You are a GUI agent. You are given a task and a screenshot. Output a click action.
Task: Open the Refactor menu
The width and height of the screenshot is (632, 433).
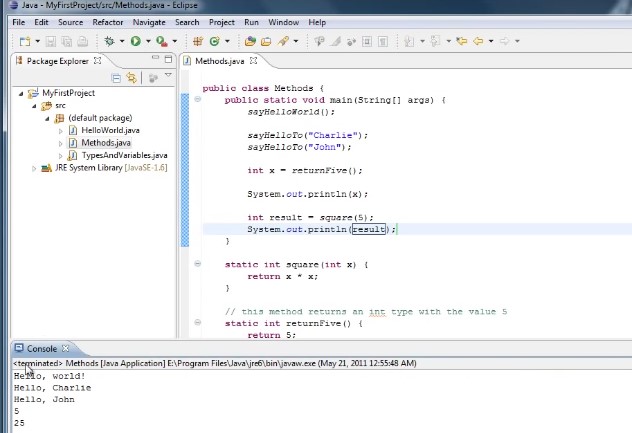[107, 22]
